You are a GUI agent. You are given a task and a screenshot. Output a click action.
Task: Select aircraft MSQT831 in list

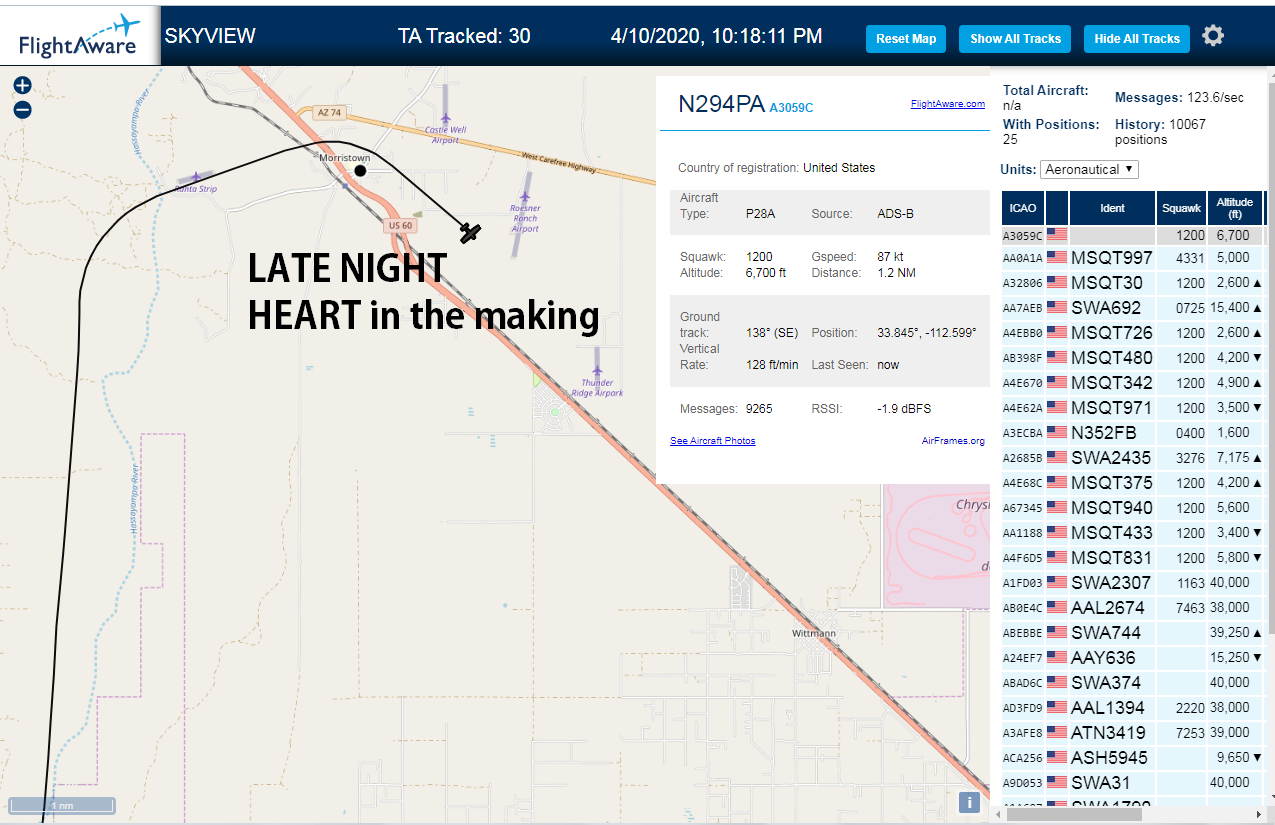[1133, 558]
